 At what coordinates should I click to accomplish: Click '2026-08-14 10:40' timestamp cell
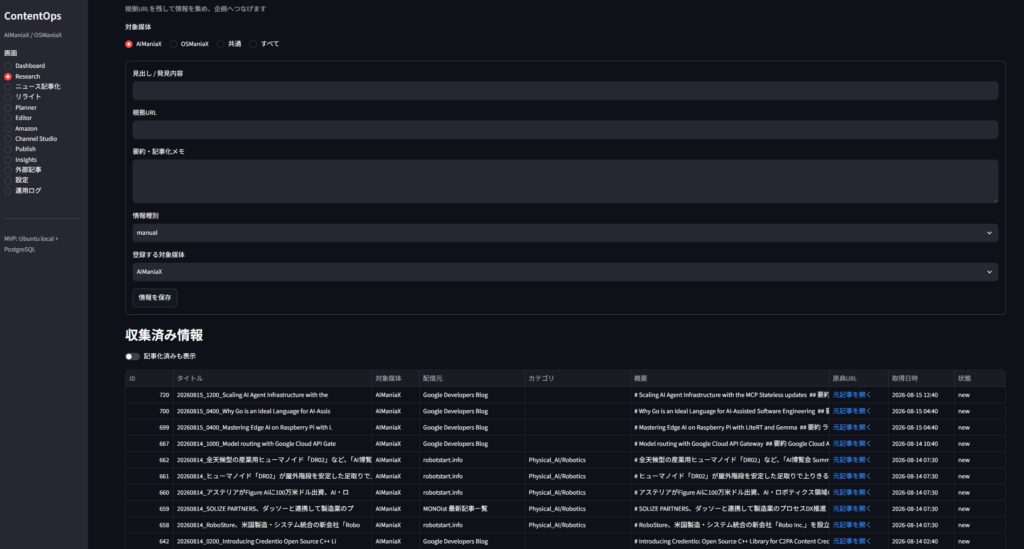click(x=921, y=444)
